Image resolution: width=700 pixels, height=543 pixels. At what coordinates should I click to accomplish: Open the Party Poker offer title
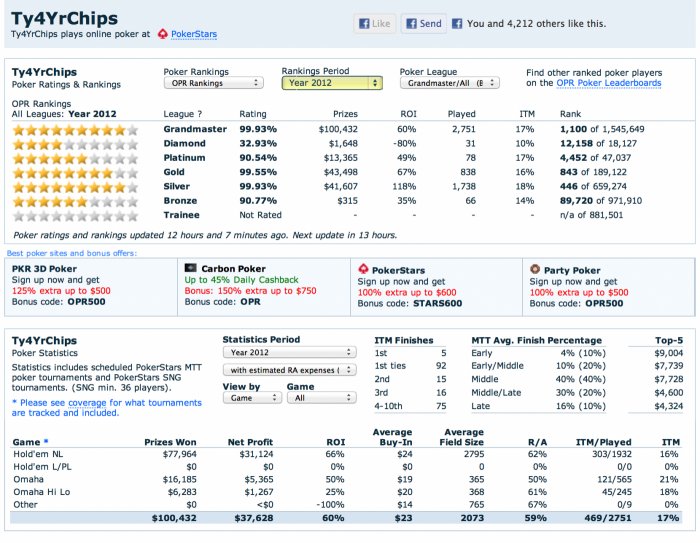point(572,271)
